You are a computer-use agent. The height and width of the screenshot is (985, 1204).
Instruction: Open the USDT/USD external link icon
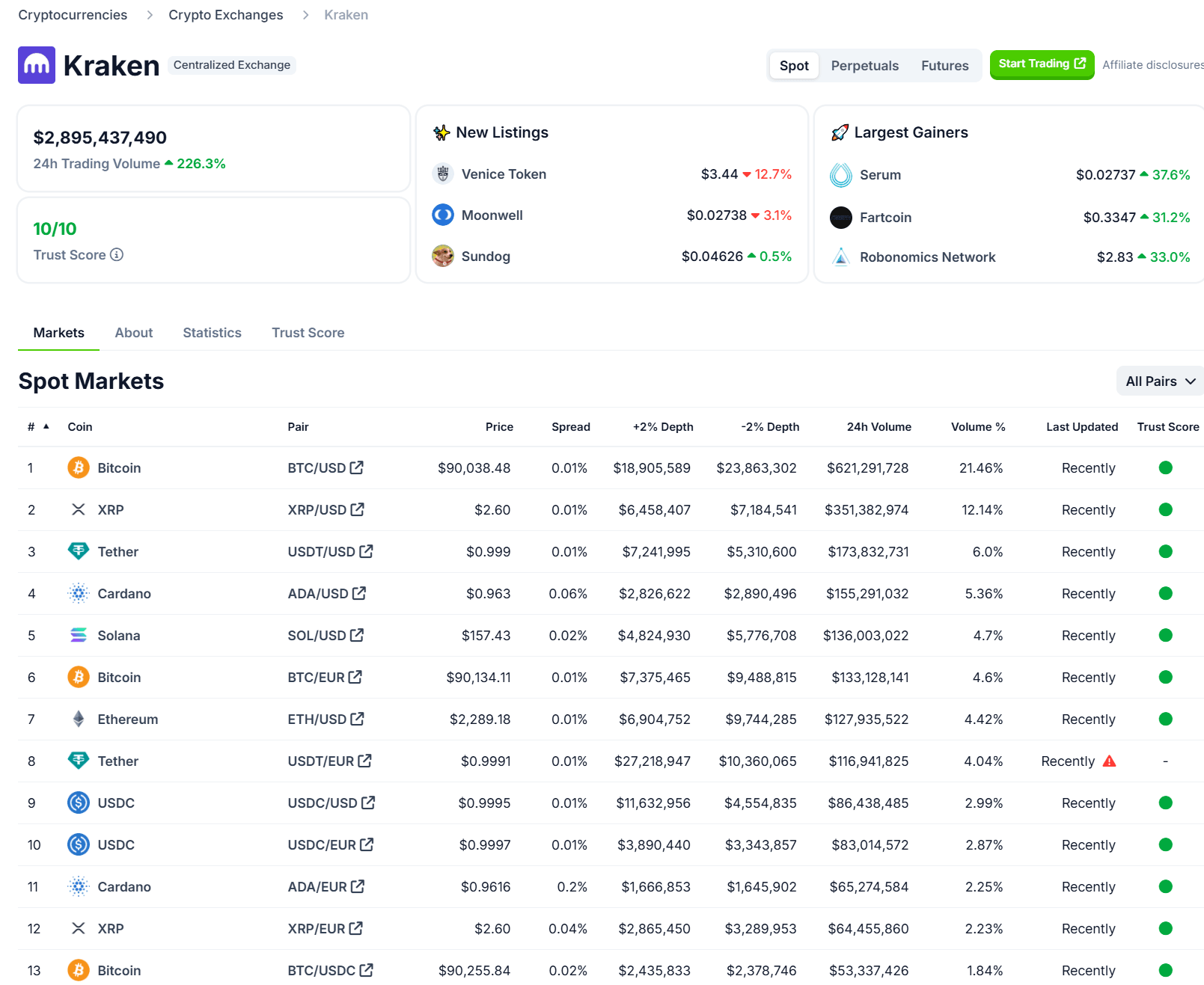[366, 551]
